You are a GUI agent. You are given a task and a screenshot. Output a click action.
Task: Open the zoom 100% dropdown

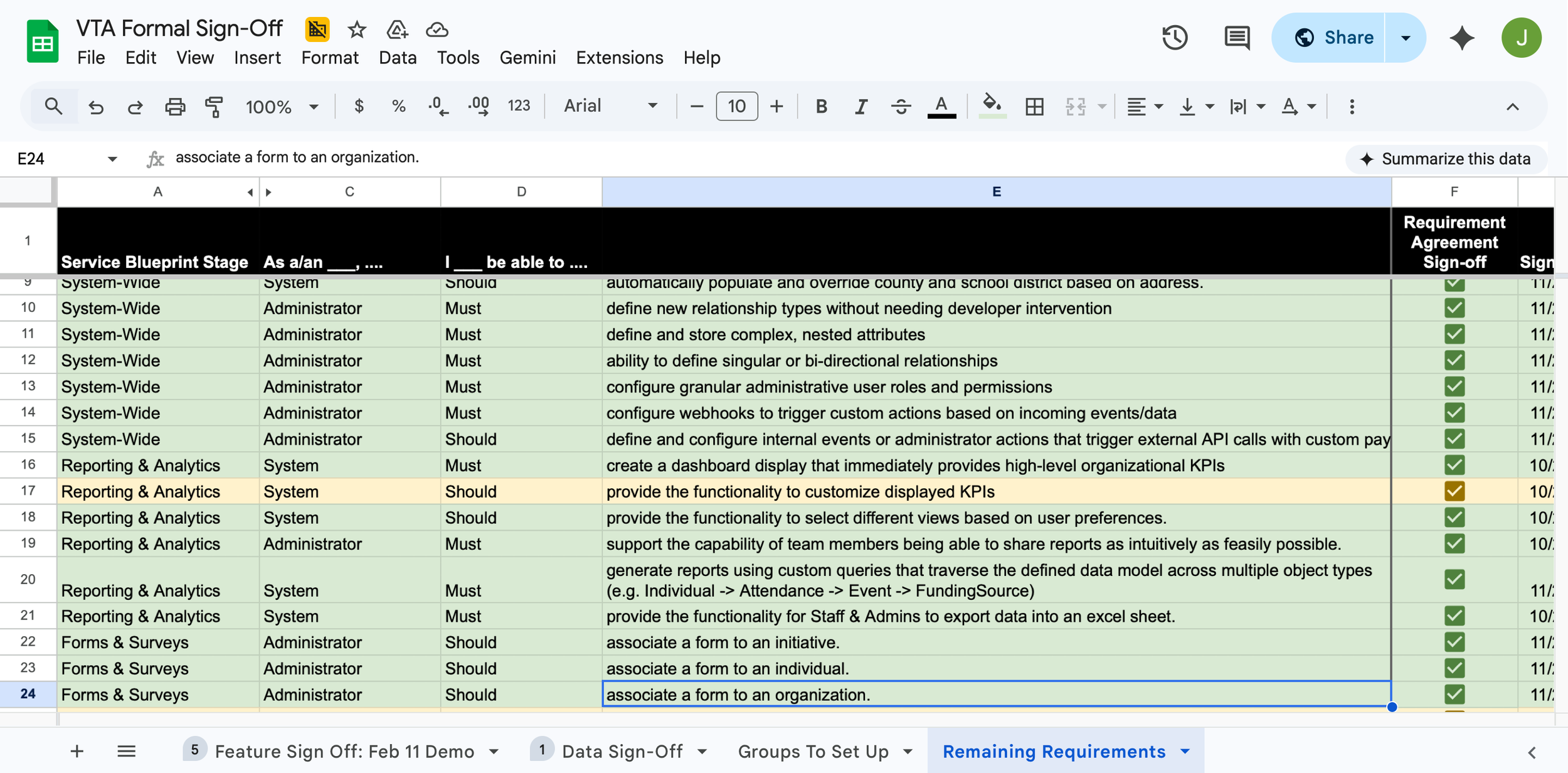pos(282,107)
